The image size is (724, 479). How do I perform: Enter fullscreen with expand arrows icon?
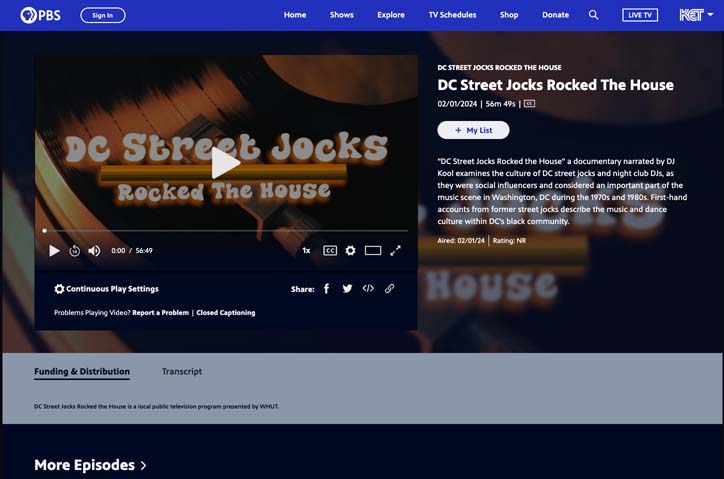(395, 250)
